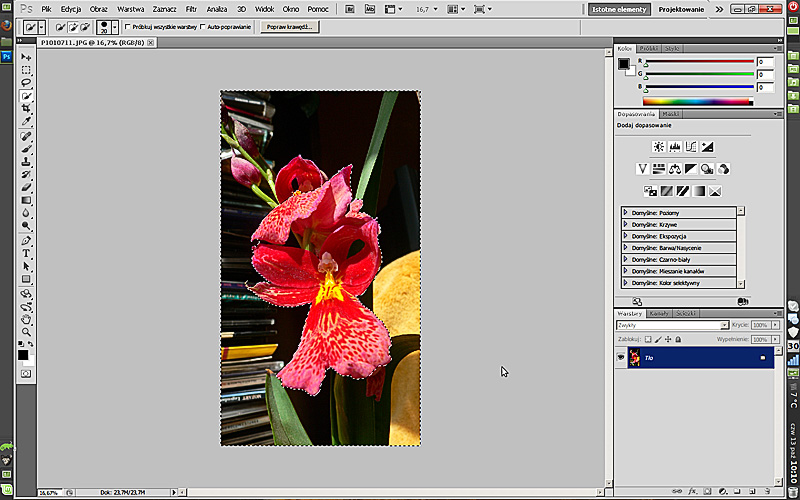The height and width of the screenshot is (500, 800).
Task: Enable the Auto-poprawianie checkbox
Action: [204, 27]
